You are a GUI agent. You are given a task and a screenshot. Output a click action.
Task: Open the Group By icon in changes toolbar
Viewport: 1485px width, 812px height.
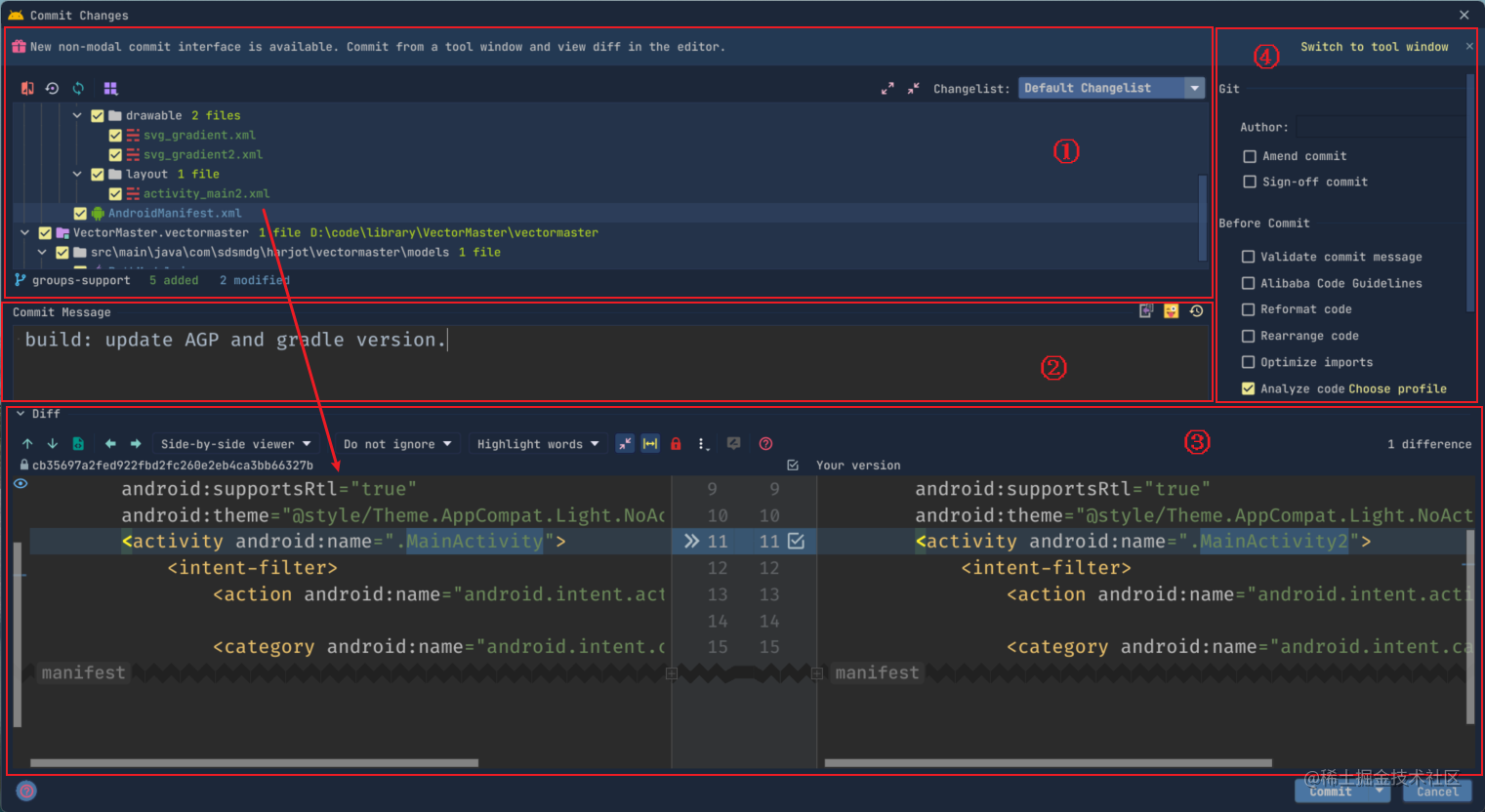coord(111,88)
